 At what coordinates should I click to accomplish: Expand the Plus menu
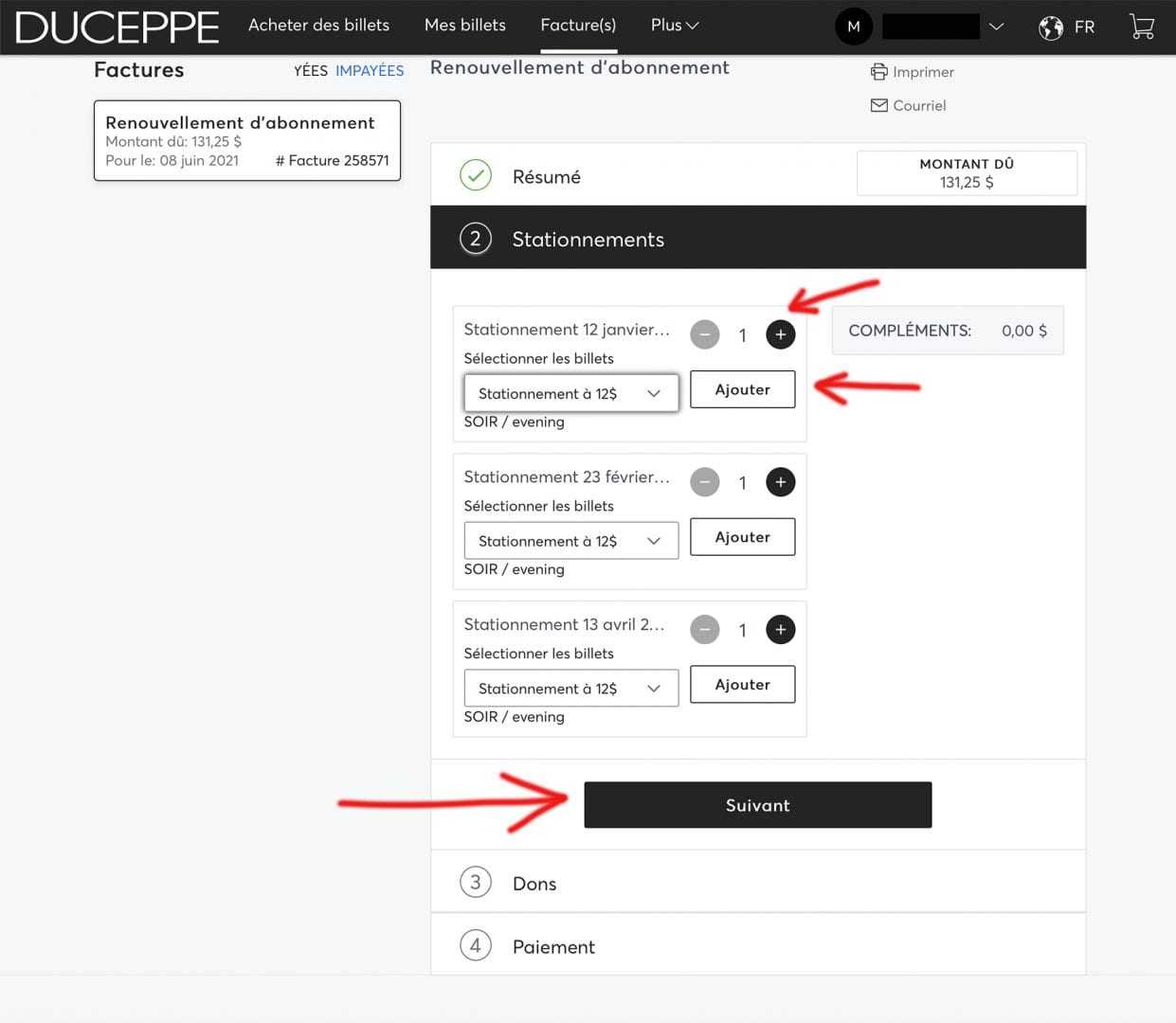pos(674,26)
